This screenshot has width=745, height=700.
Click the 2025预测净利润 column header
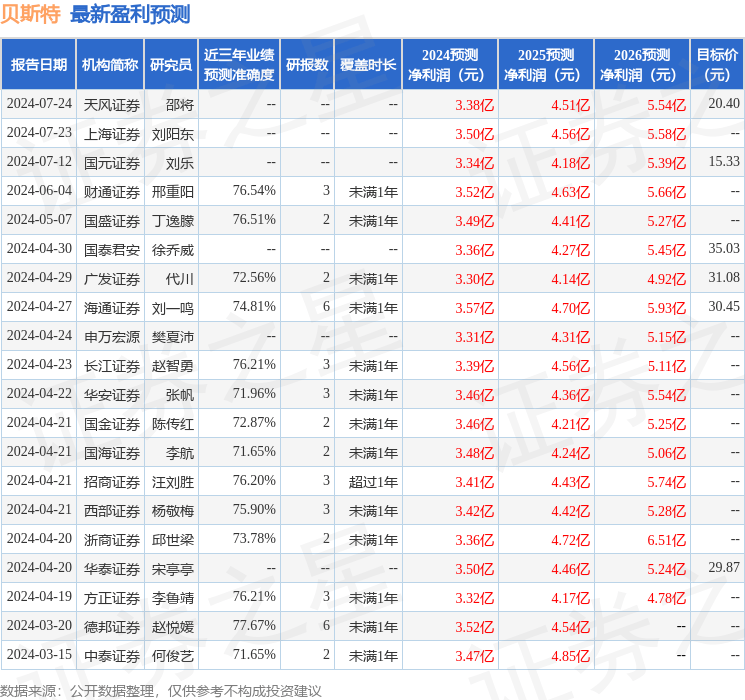pyautogui.click(x=546, y=64)
